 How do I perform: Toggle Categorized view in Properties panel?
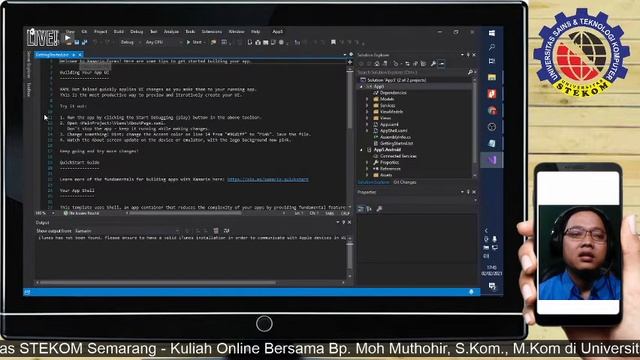pyautogui.click(x=360, y=209)
